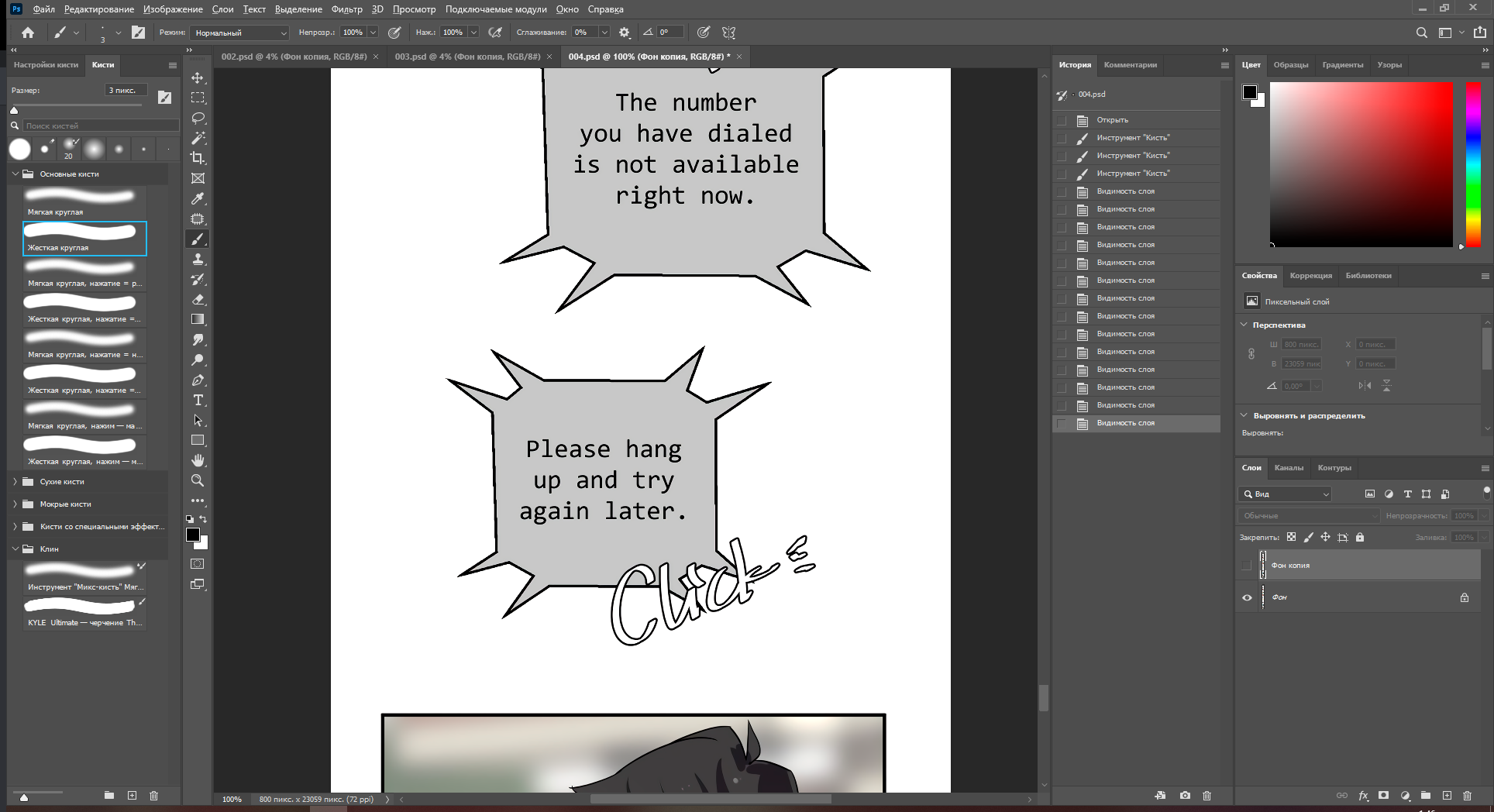Open the Режим blend mode dropdown
Screen dimensions: 1494x812
241,33
